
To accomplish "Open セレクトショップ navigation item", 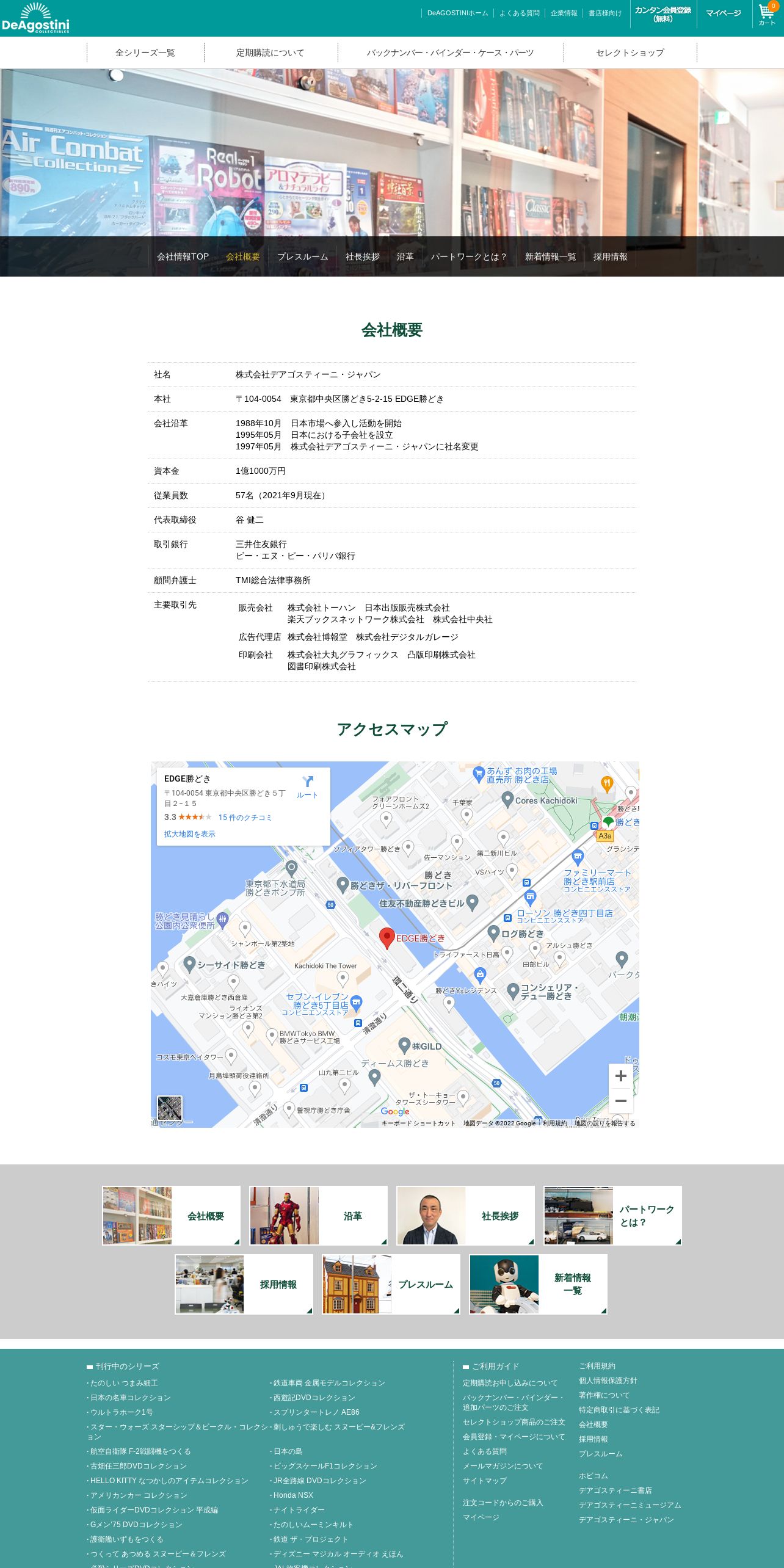I will [x=630, y=53].
